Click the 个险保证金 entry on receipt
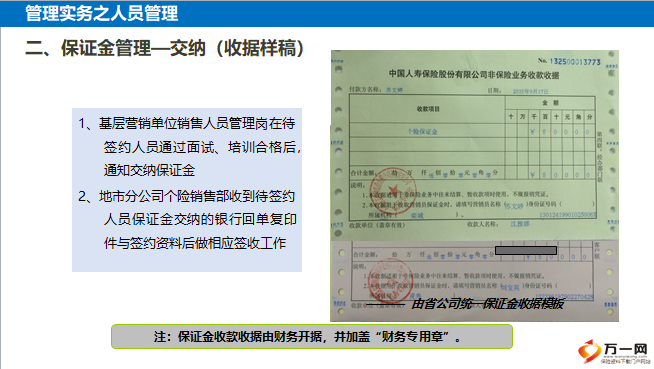Image resolution: width=654 pixels, height=369 pixels. pos(422,131)
